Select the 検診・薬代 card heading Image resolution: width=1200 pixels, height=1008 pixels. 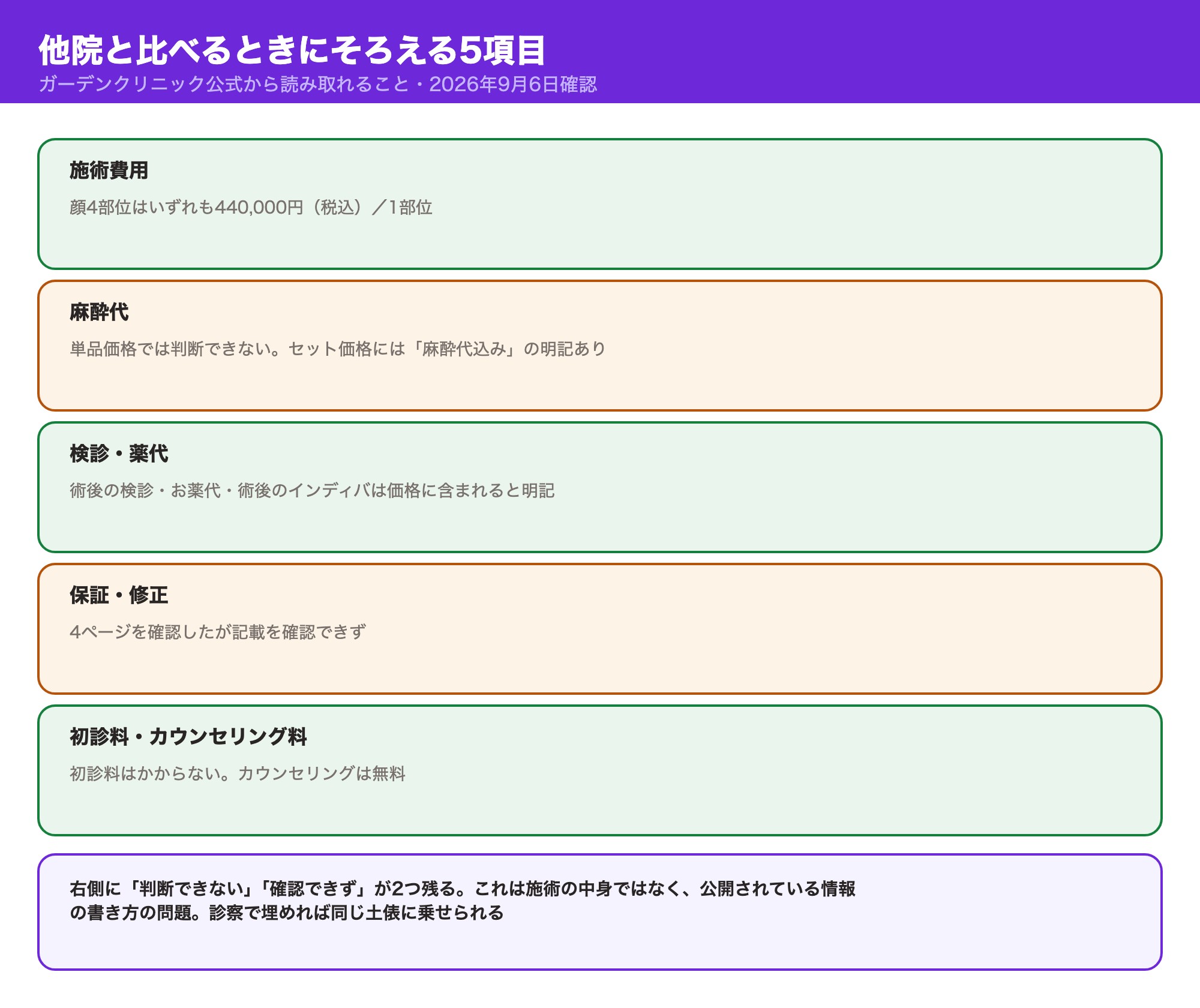119,454
